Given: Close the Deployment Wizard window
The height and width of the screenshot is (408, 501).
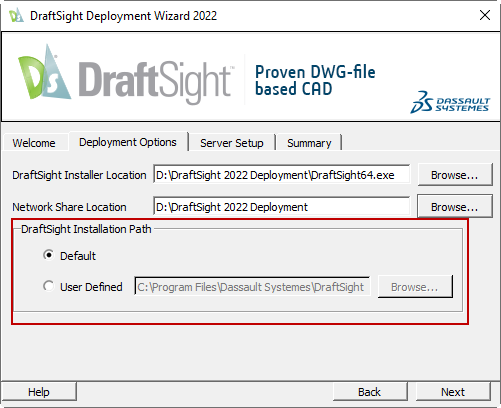Looking at the screenshot, I should (x=485, y=15).
